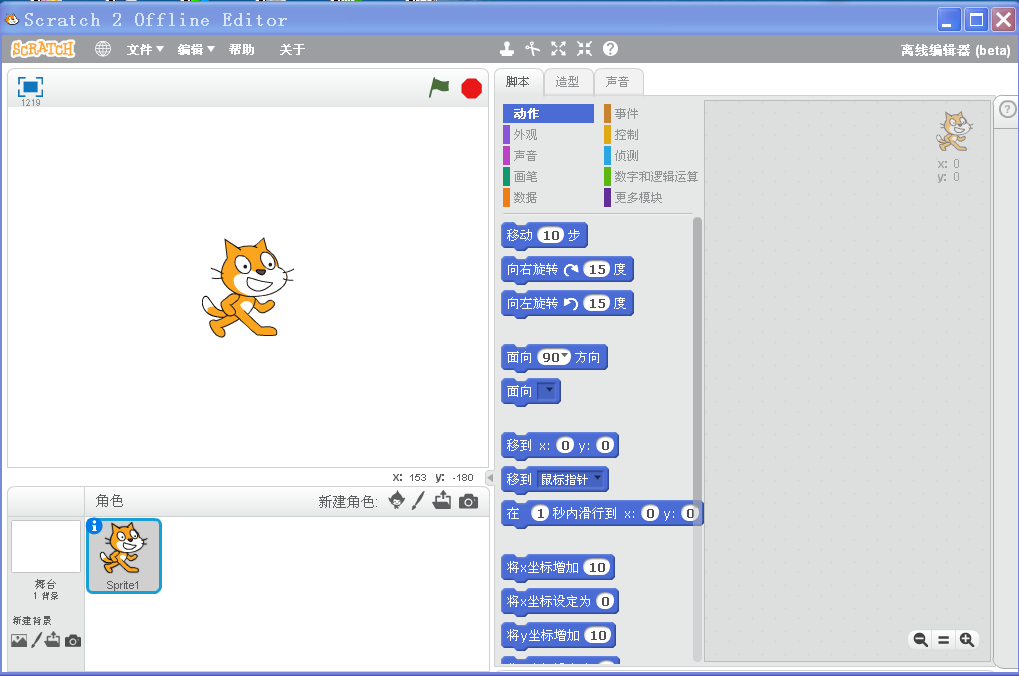Viewport: 1019px width, 676px height.
Task: Click the cat sprite on the stage
Action: pyautogui.click(x=246, y=287)
